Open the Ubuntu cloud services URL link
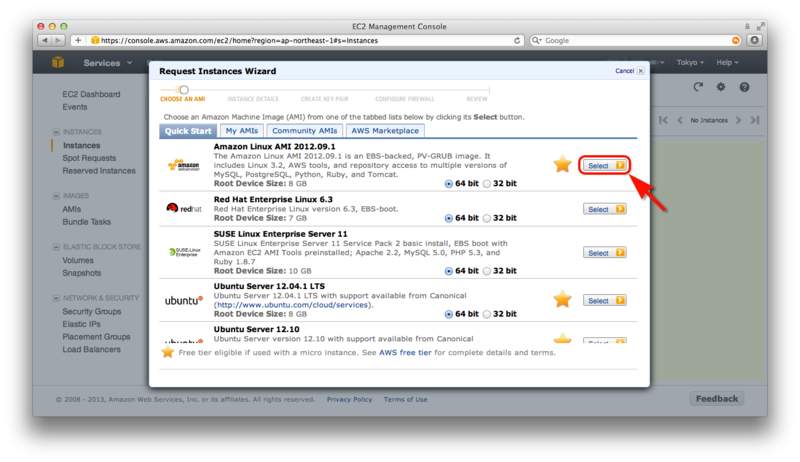Image resolution: width=800 pixels, height=462 pixels. pyautogui.click(x=293, y=305)
